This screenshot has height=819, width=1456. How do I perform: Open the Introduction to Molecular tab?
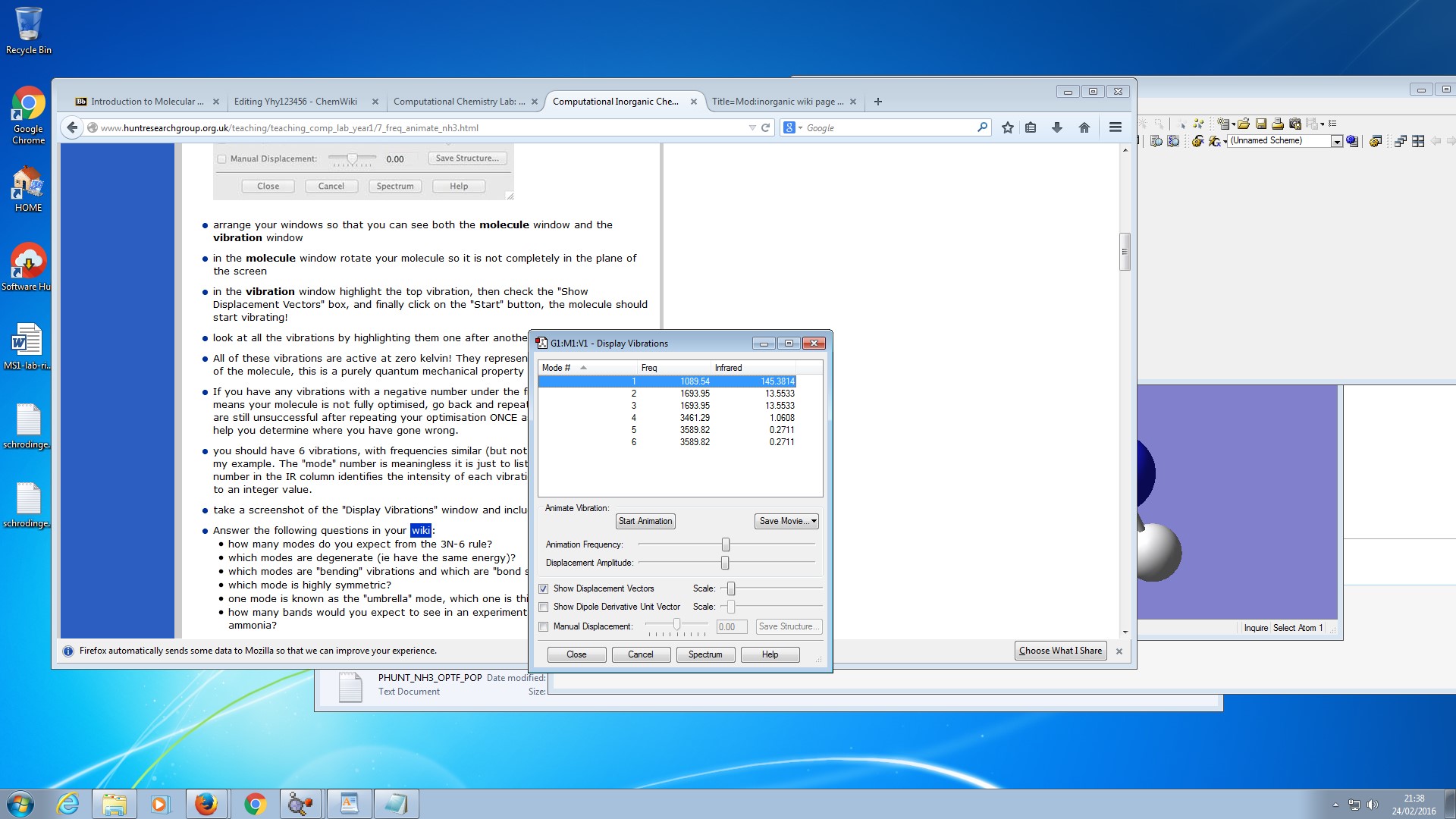146,102
